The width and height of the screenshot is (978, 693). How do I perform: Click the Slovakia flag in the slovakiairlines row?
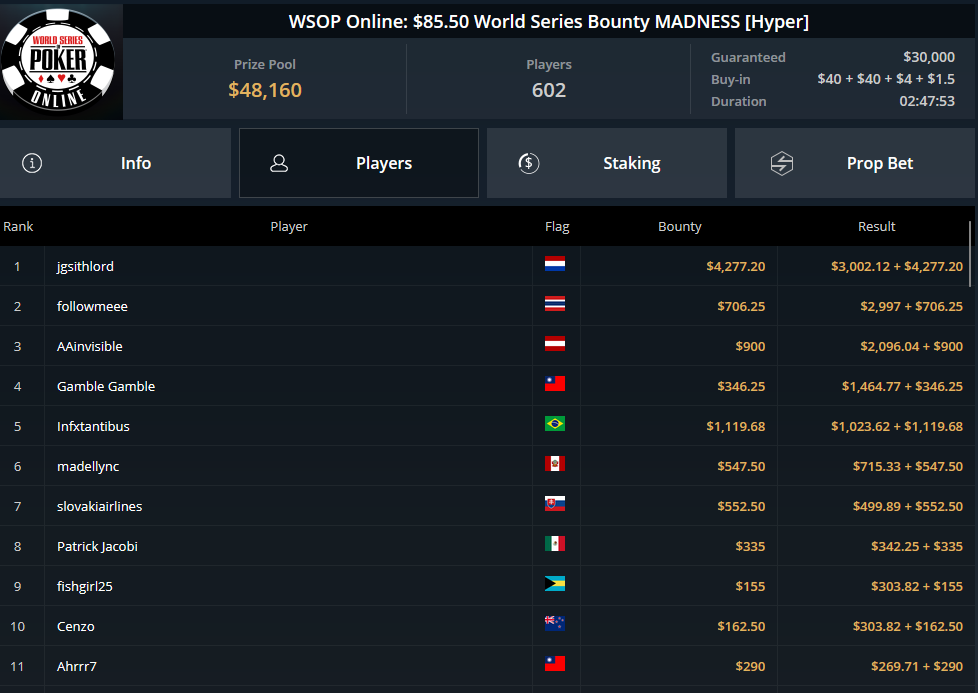554,503
